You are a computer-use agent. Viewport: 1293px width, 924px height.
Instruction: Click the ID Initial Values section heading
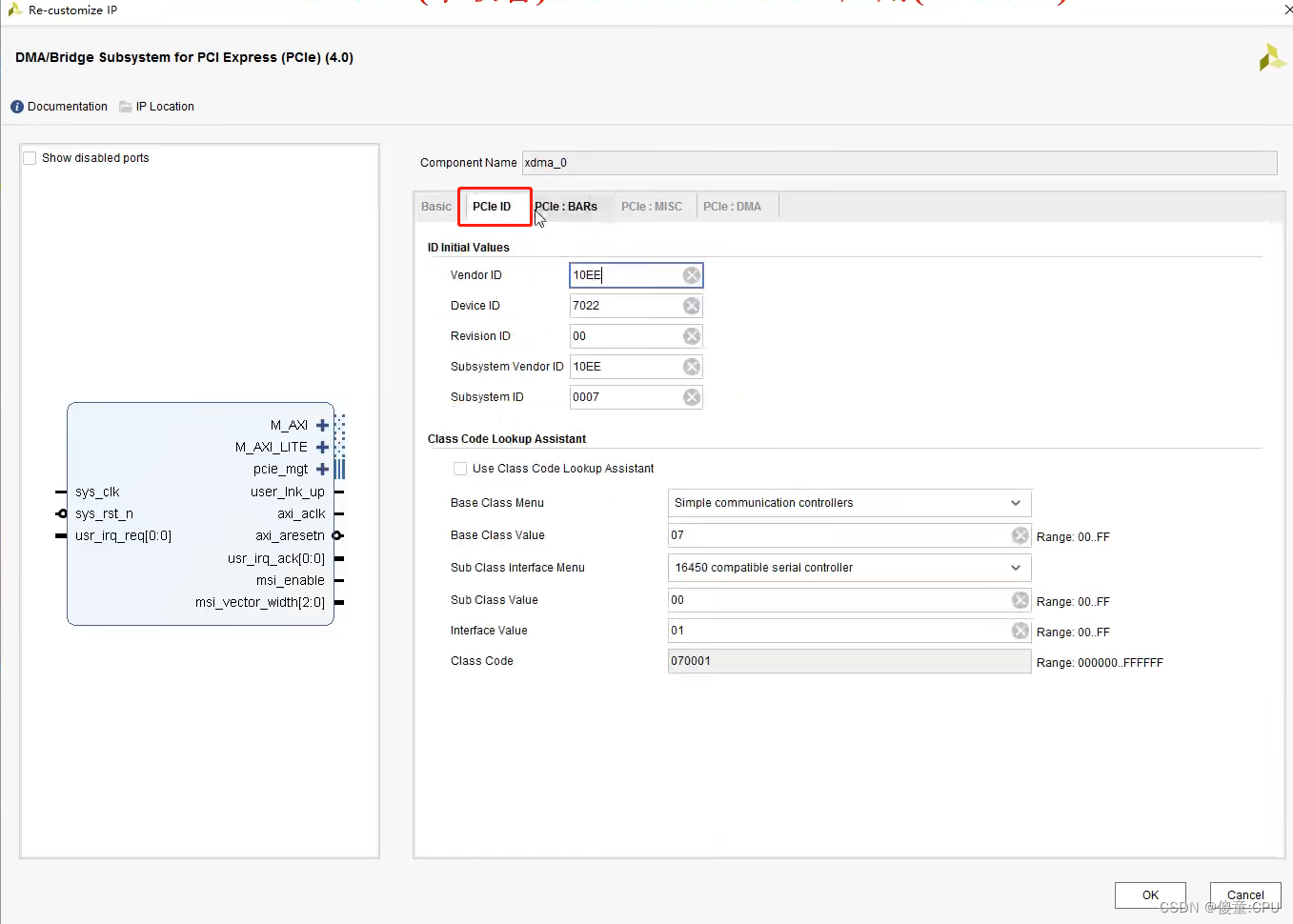coord(468,248)
